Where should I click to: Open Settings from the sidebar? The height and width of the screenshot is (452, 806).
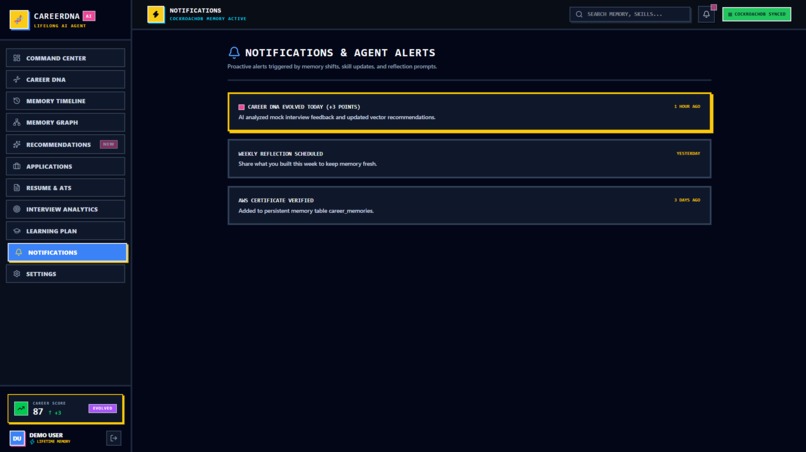[x=65, y=274]
